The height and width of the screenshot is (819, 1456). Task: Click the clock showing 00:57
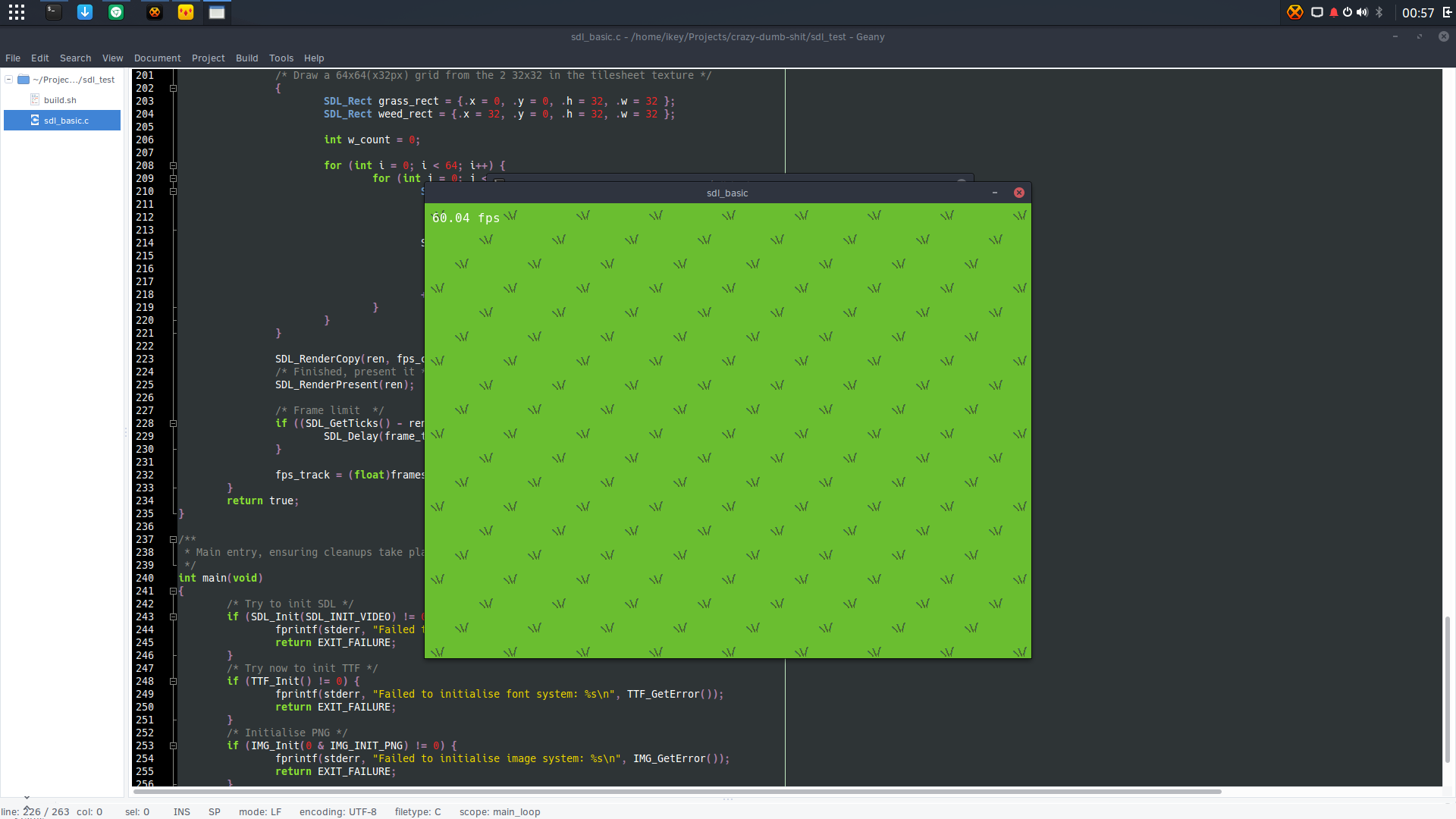[x=1417, y=13]
